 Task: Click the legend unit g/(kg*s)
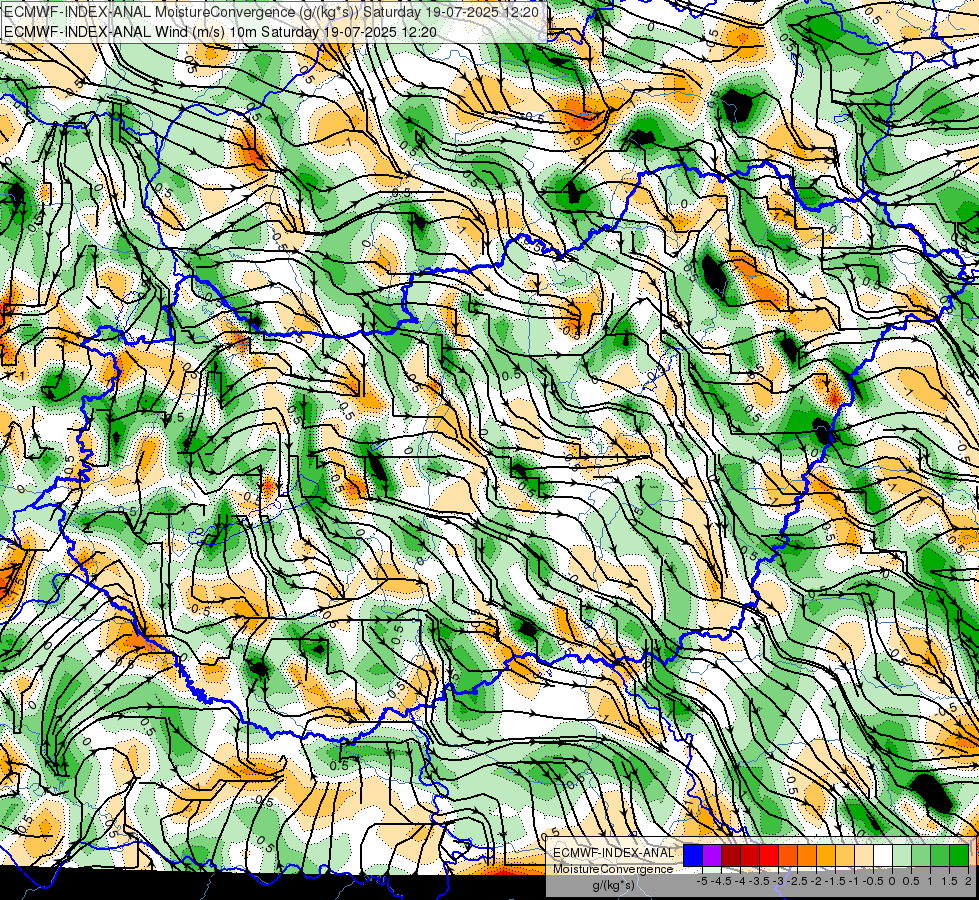(613, 885)
